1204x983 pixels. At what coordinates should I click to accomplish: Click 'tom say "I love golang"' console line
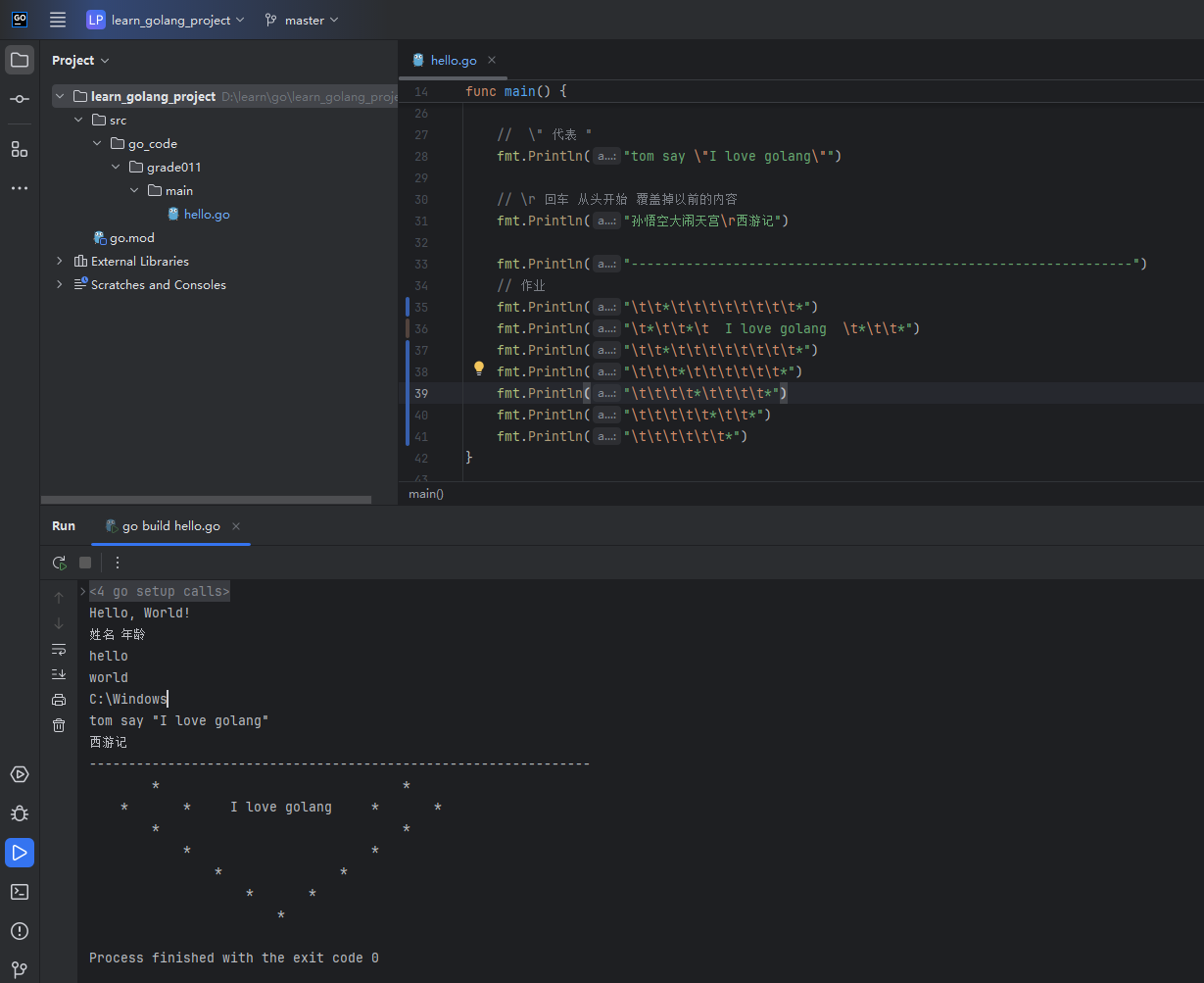[179, 720]
